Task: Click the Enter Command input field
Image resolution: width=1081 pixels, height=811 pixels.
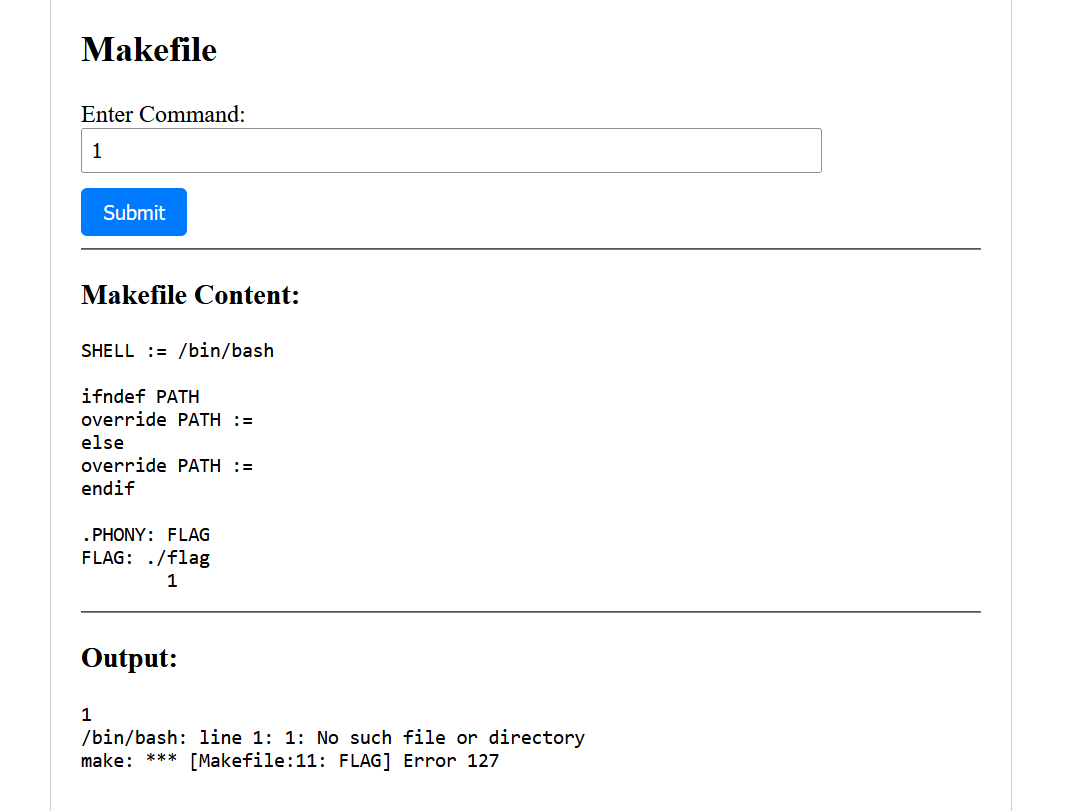Action: (451, 151)
